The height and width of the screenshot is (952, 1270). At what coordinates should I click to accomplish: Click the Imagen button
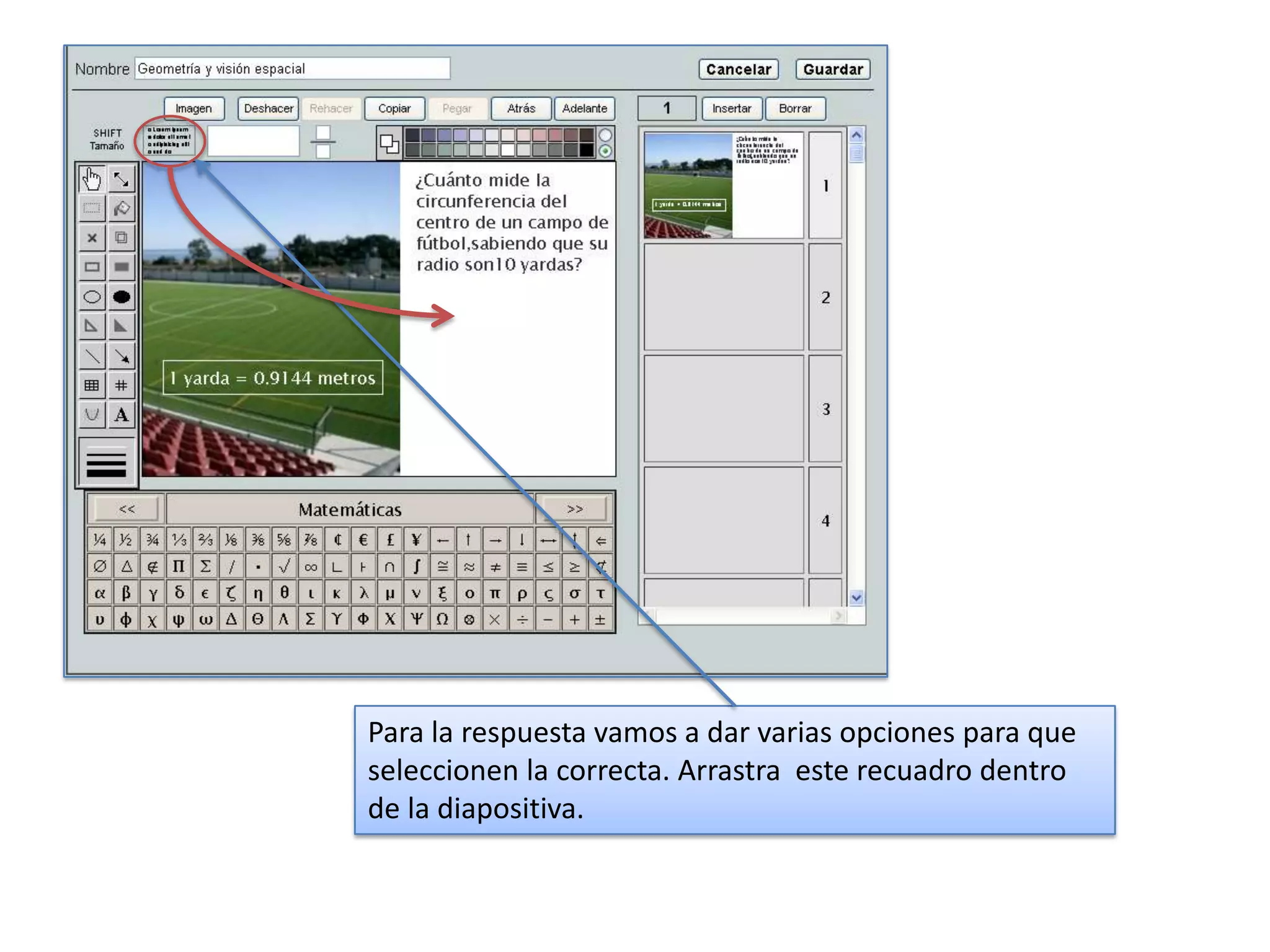pos(194,108)
